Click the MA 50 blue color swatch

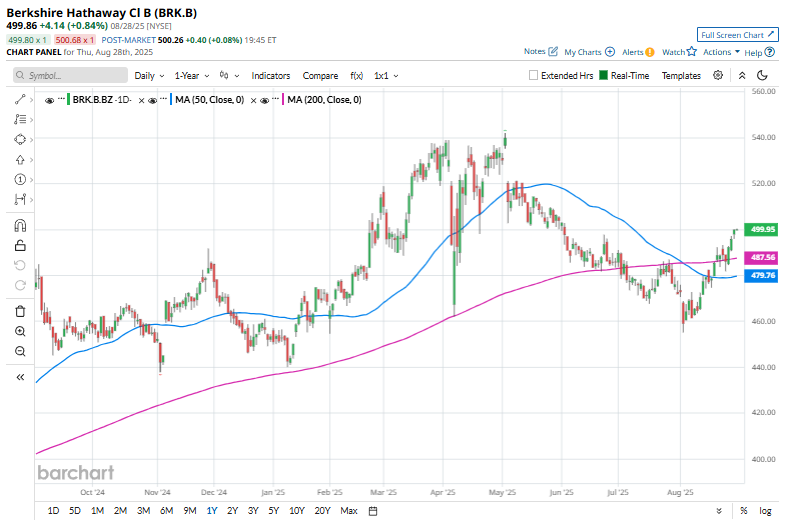pyautogui.click(x=171, y=100)
